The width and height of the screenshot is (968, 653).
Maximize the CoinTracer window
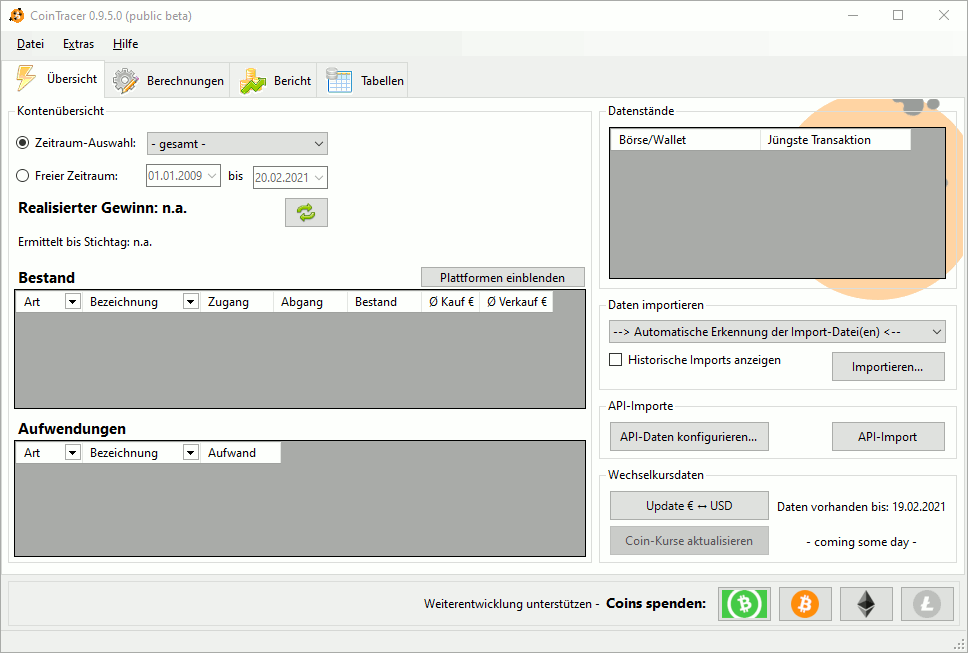click(x=898, y=15)
